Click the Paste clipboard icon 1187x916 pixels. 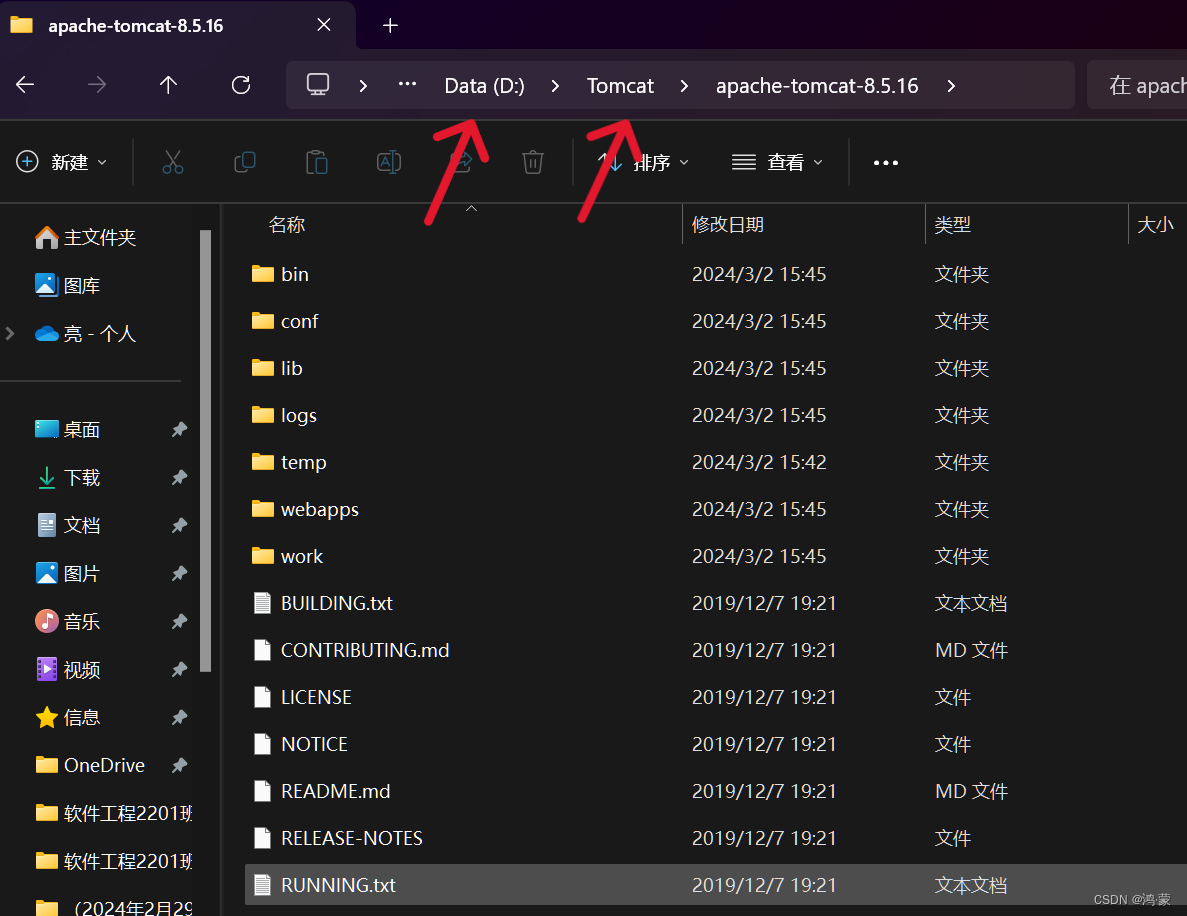coord(316,162)
